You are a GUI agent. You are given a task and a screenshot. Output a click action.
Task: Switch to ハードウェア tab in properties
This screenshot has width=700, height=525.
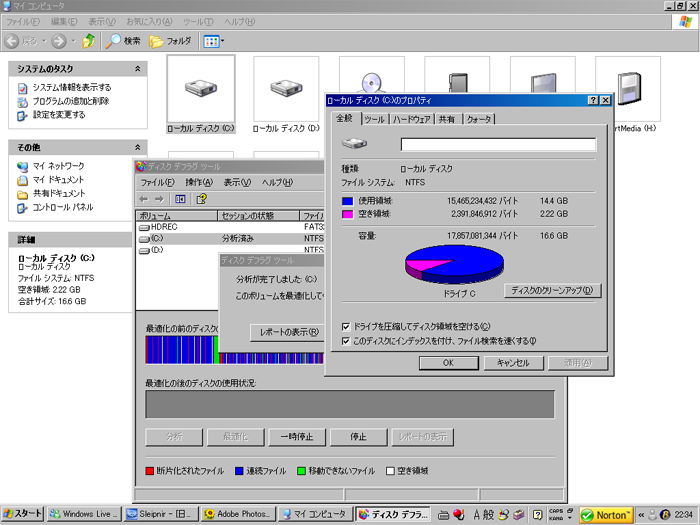point(411,120)
